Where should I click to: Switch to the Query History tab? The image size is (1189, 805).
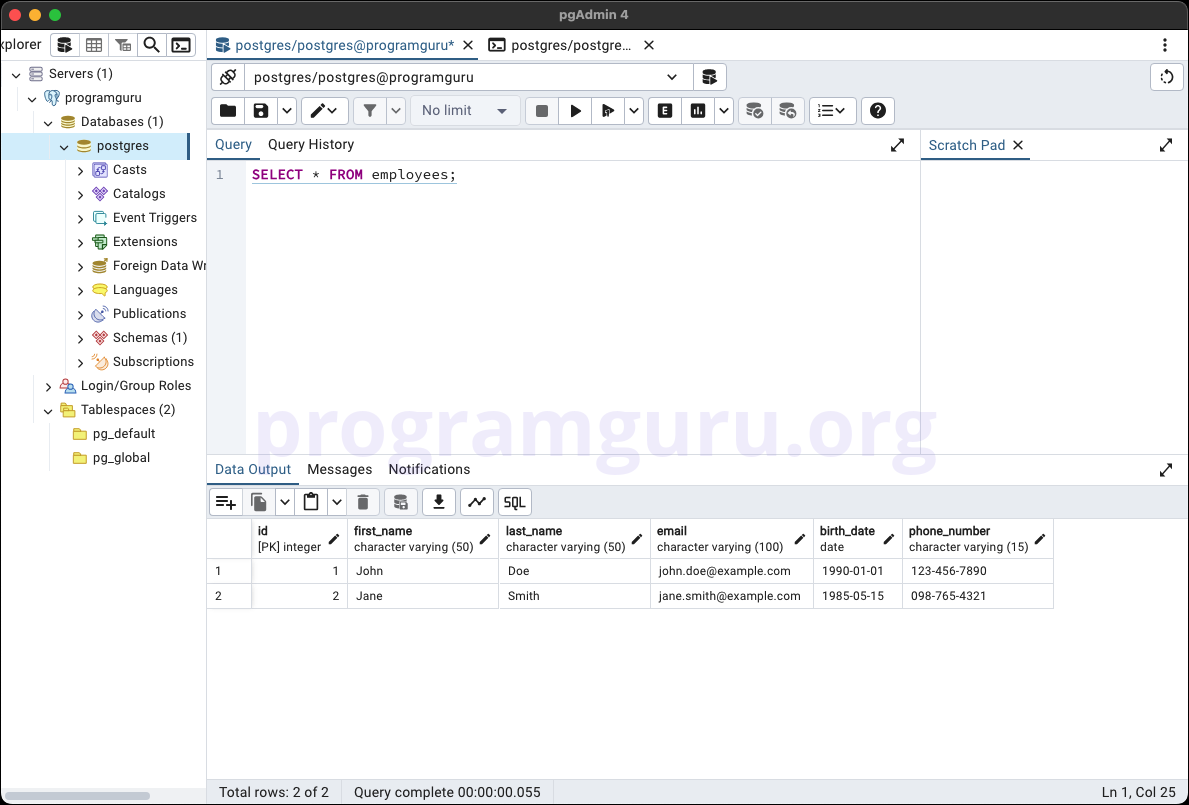click(310, 144)
